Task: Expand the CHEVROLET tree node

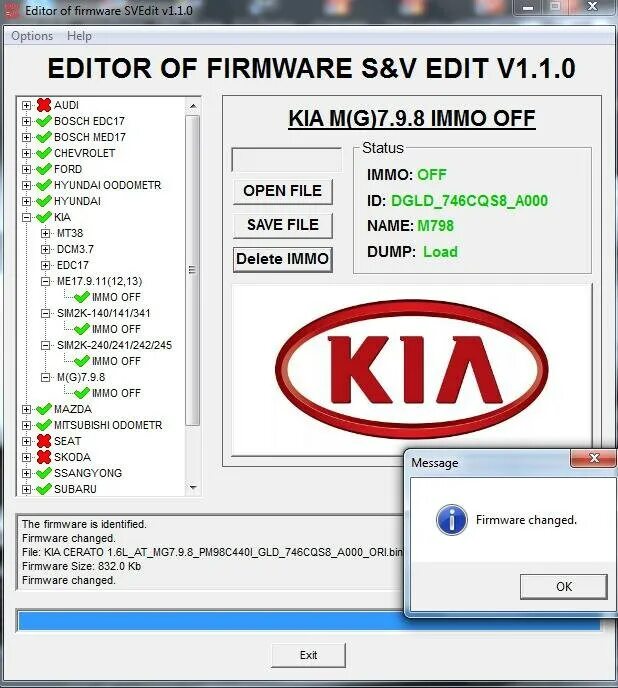Action: click(26, 153)
